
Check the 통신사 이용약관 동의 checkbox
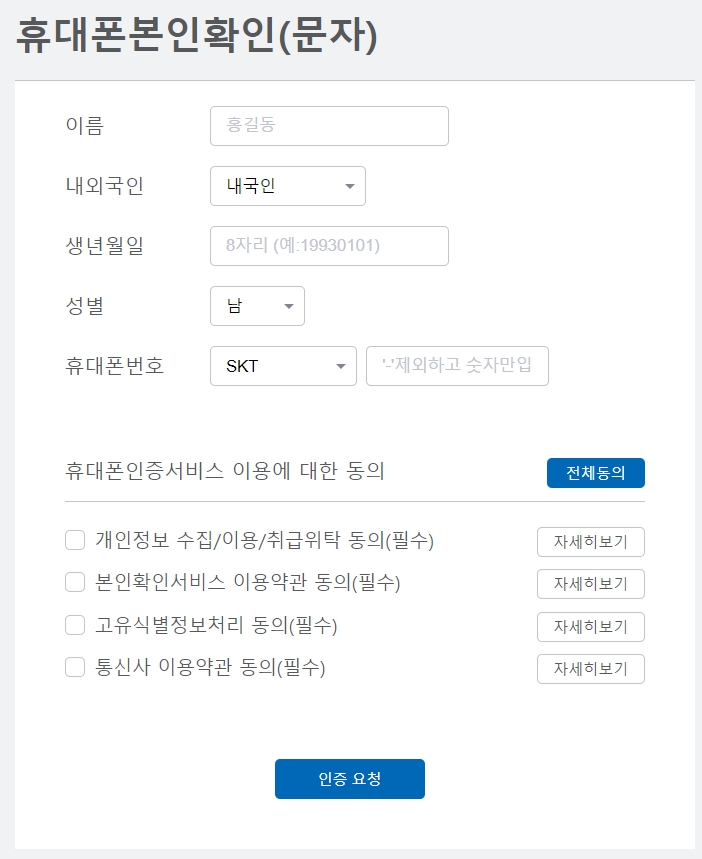[74, 669]
